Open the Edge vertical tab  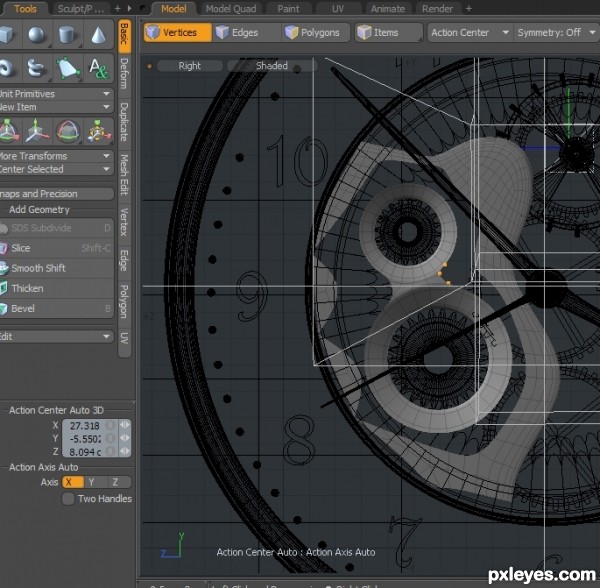[x=124, y=261]
